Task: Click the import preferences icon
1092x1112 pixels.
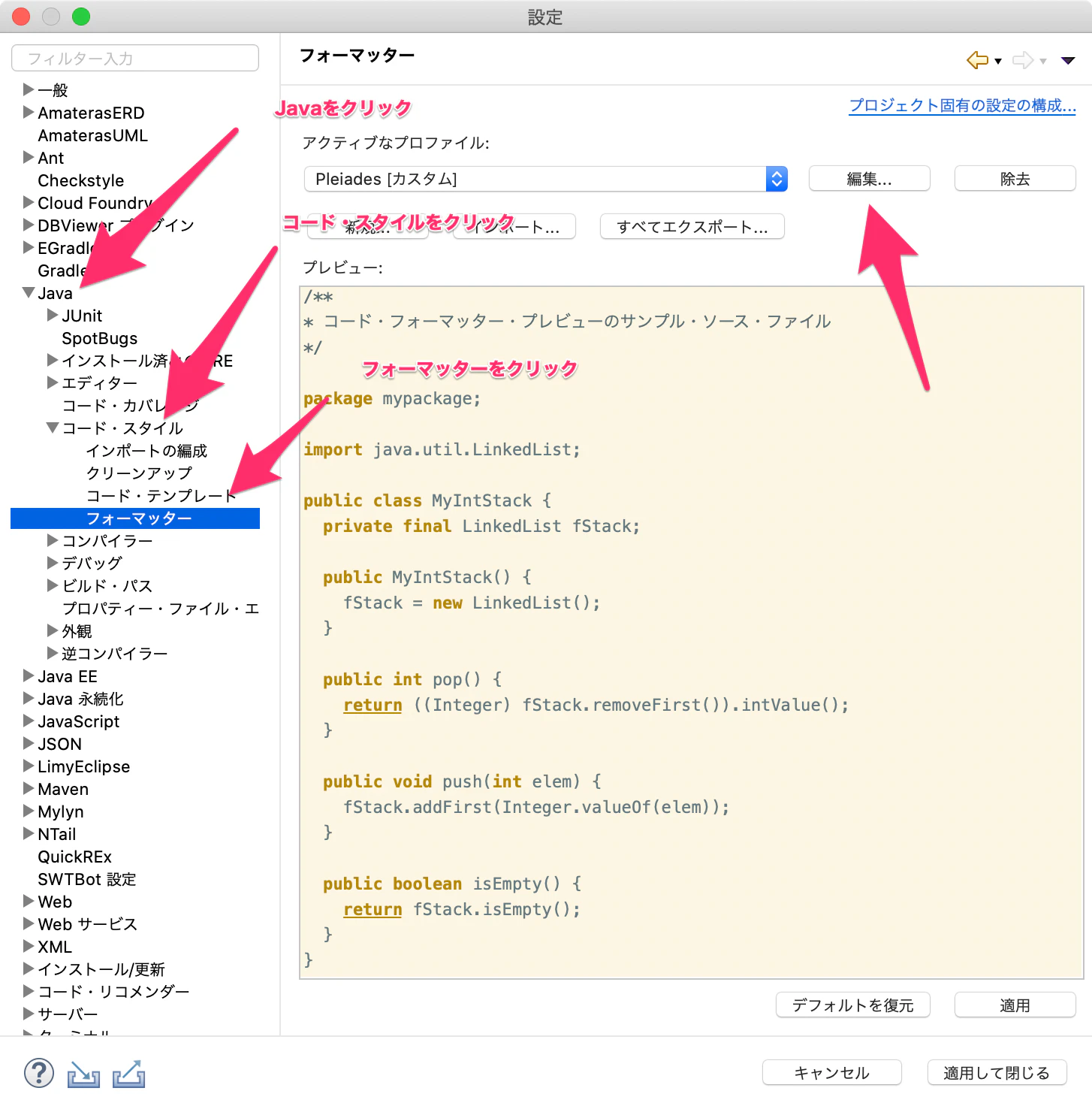Action: pyautogui.click(x=83, y=1073)
